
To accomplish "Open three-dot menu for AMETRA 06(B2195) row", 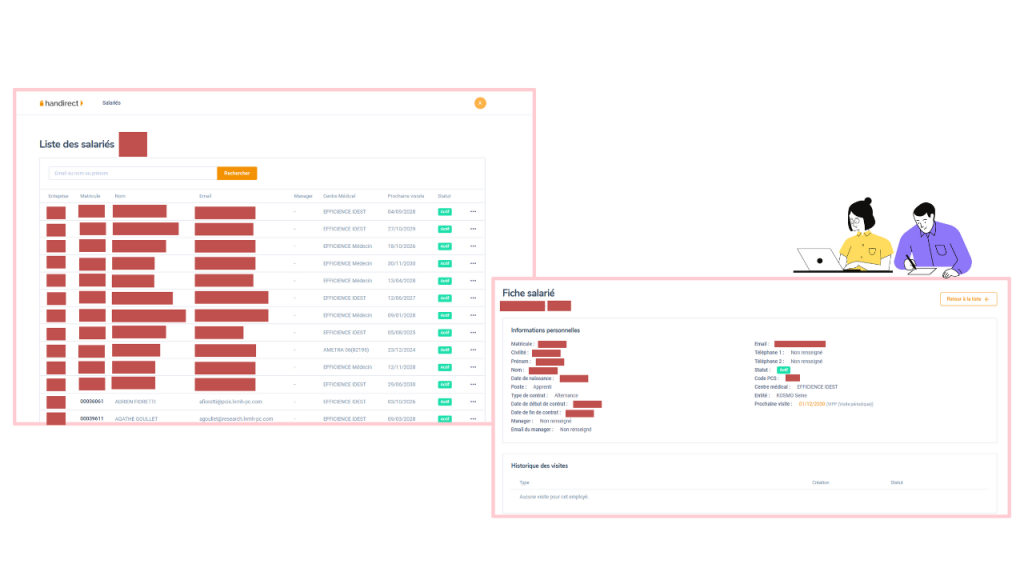I will pos(473,350).
